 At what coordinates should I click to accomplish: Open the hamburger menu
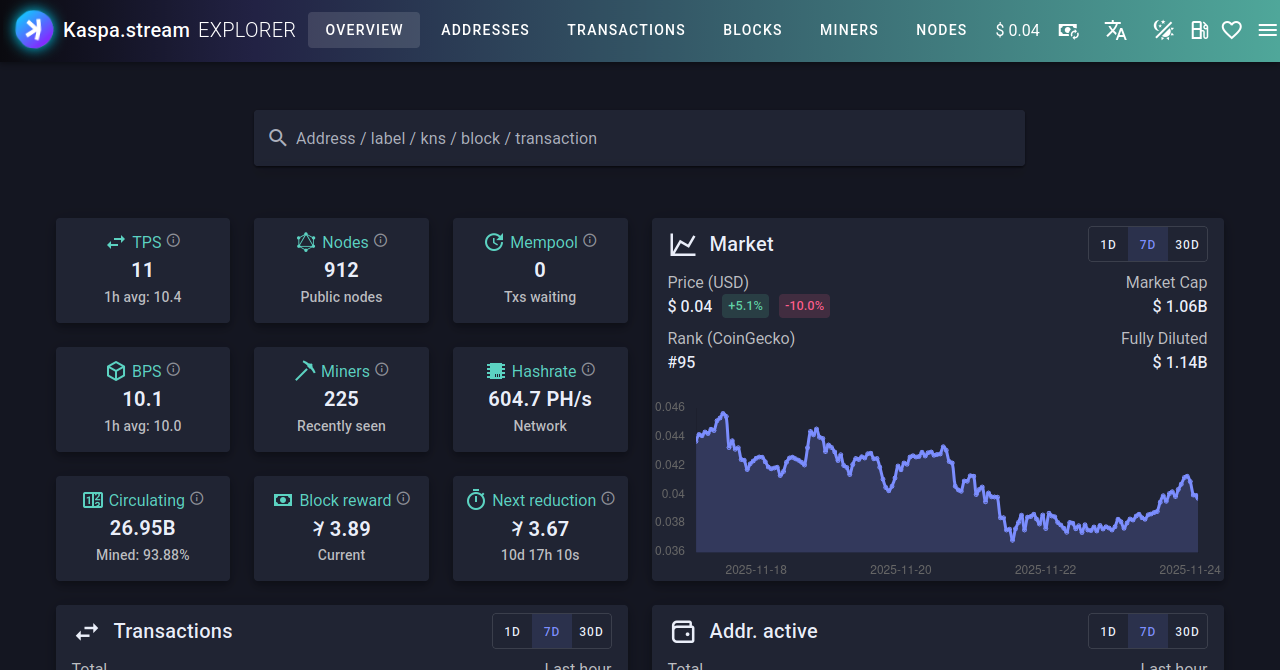pos(1267,30)
